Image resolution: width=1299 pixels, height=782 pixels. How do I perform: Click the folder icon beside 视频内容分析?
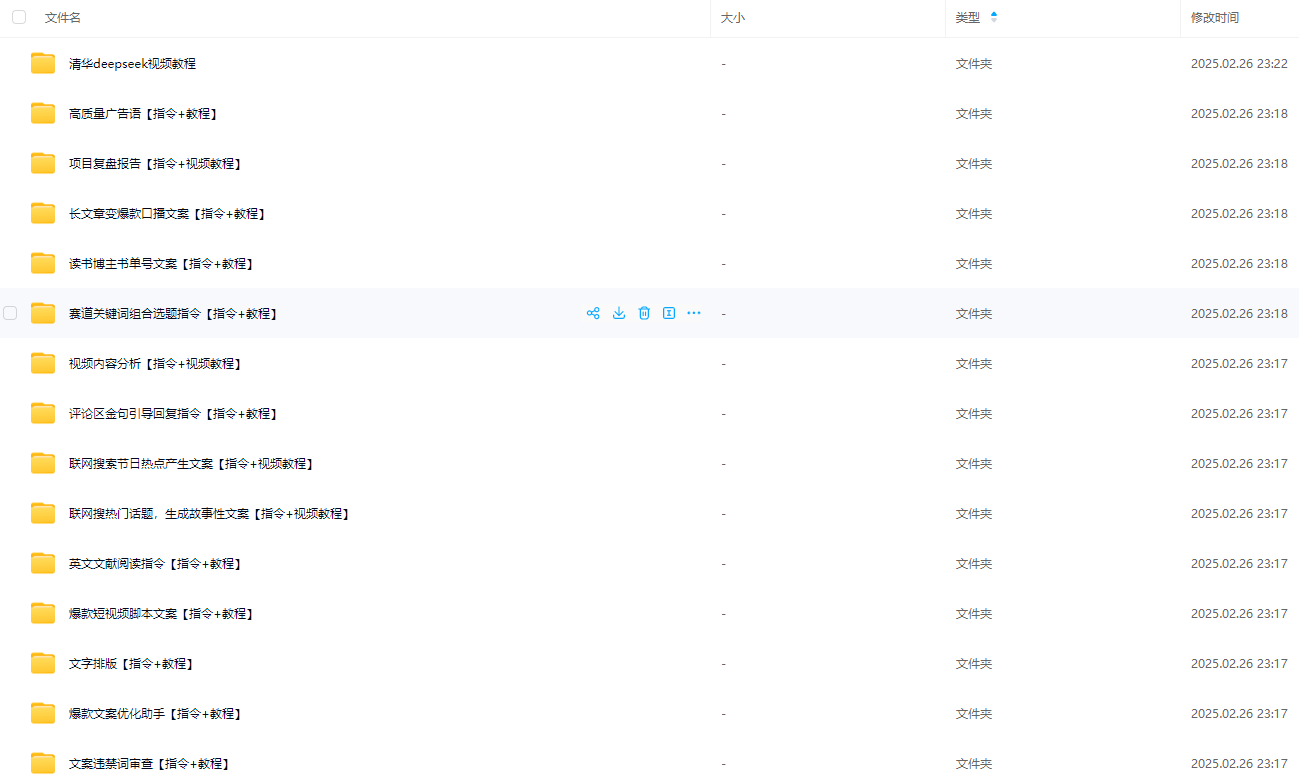click(43, 363)
